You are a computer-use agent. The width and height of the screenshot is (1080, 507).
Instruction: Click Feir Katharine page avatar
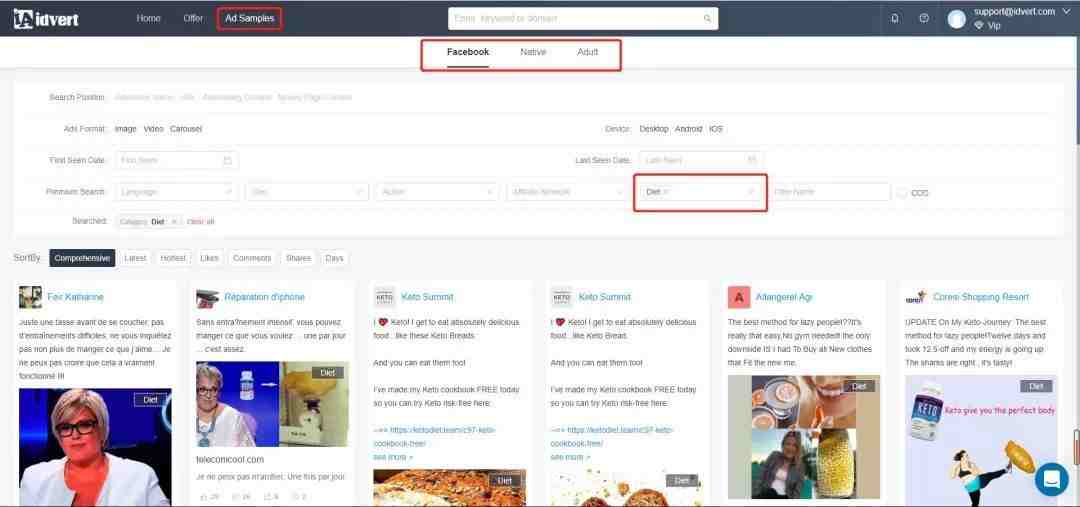[30, 297]
